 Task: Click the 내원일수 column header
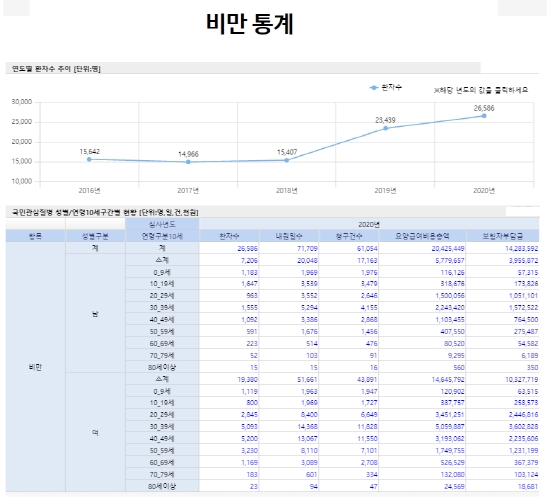click(x=289, y=236)
